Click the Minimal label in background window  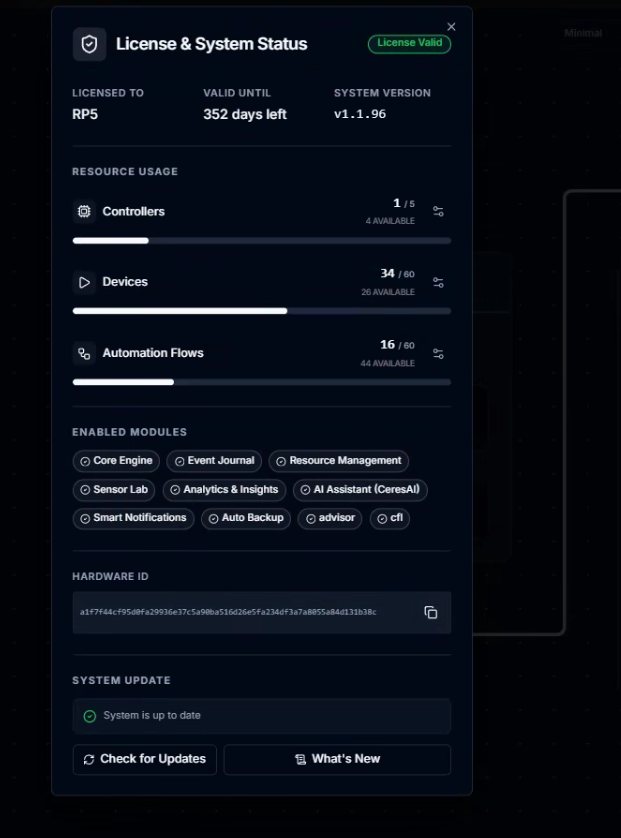tap(583, 33)
